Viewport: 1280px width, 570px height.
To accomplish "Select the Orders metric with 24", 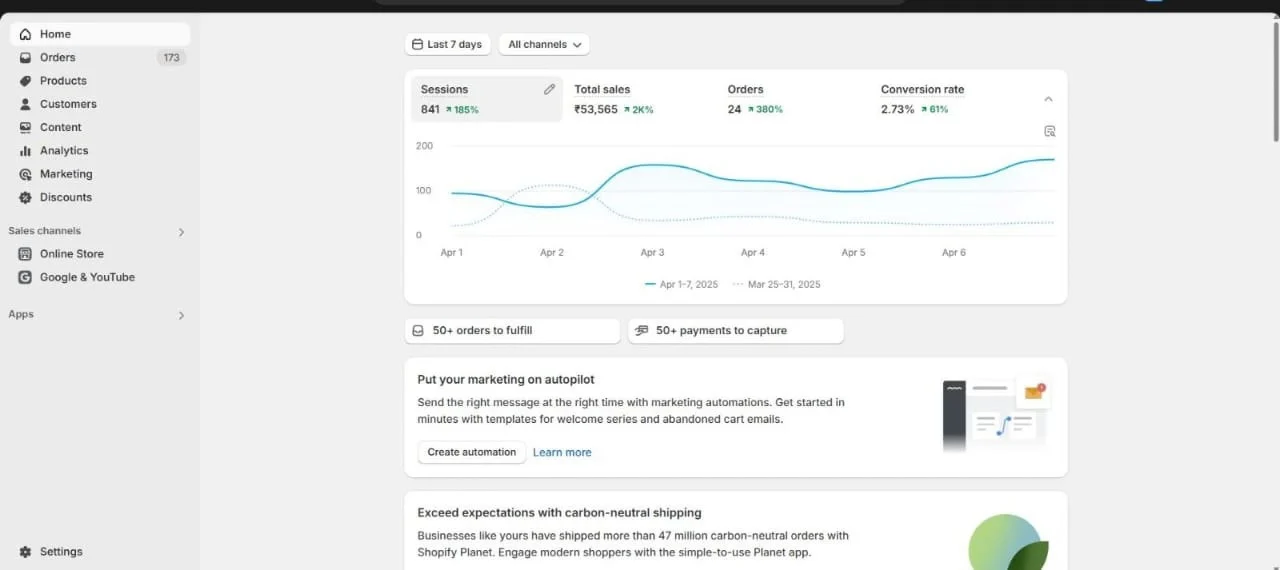I will pos(793,99).
